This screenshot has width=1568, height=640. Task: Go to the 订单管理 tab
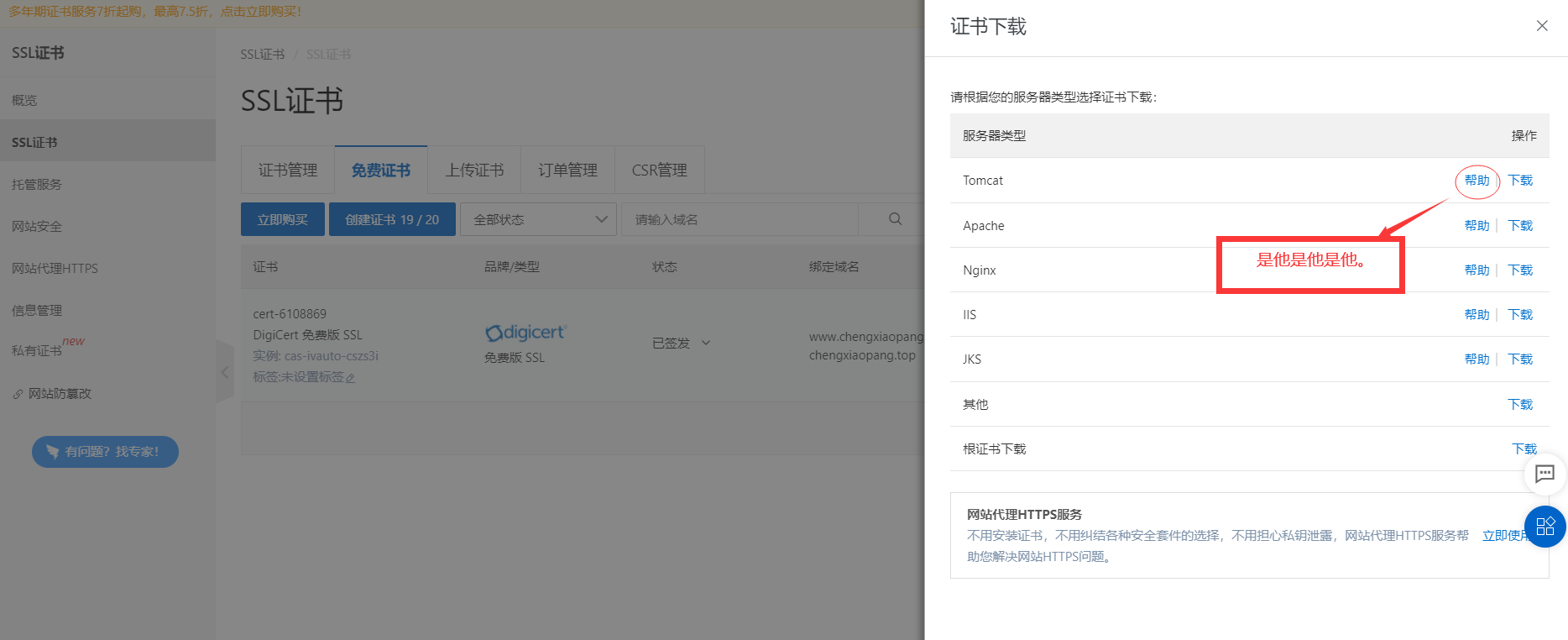click(x=568, y=170)
